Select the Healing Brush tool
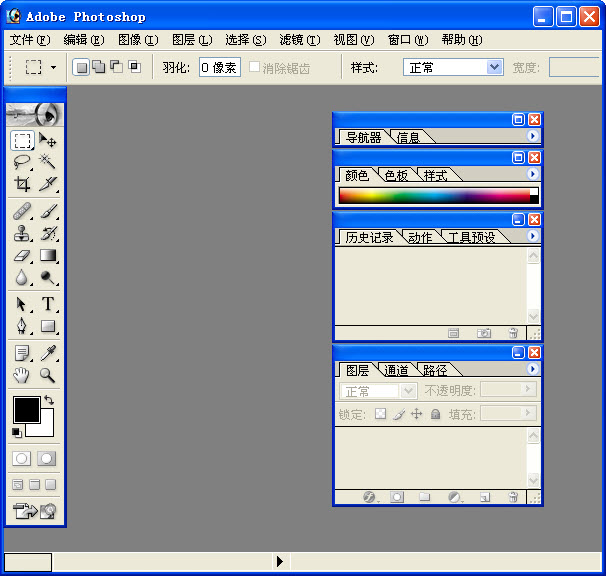 22,211
